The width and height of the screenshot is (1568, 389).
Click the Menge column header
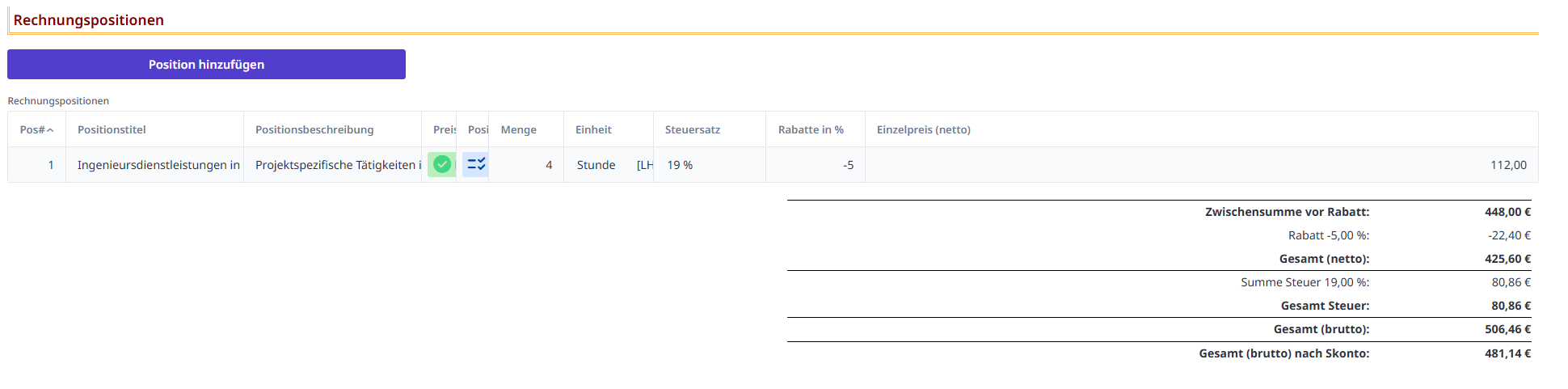coord(518,130)
